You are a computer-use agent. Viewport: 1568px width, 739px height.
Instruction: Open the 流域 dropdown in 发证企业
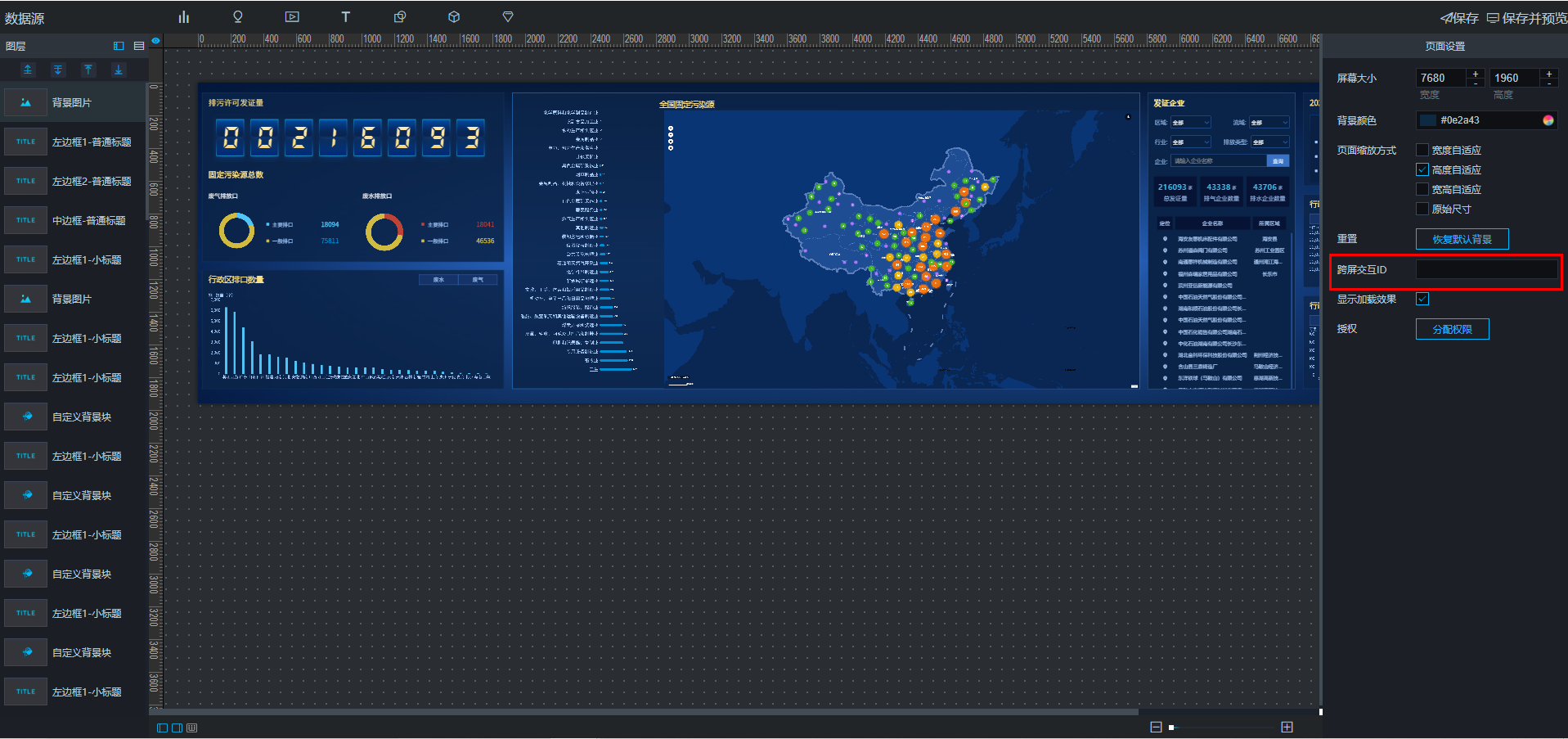pyautogui.click(x=1269, y=123)
